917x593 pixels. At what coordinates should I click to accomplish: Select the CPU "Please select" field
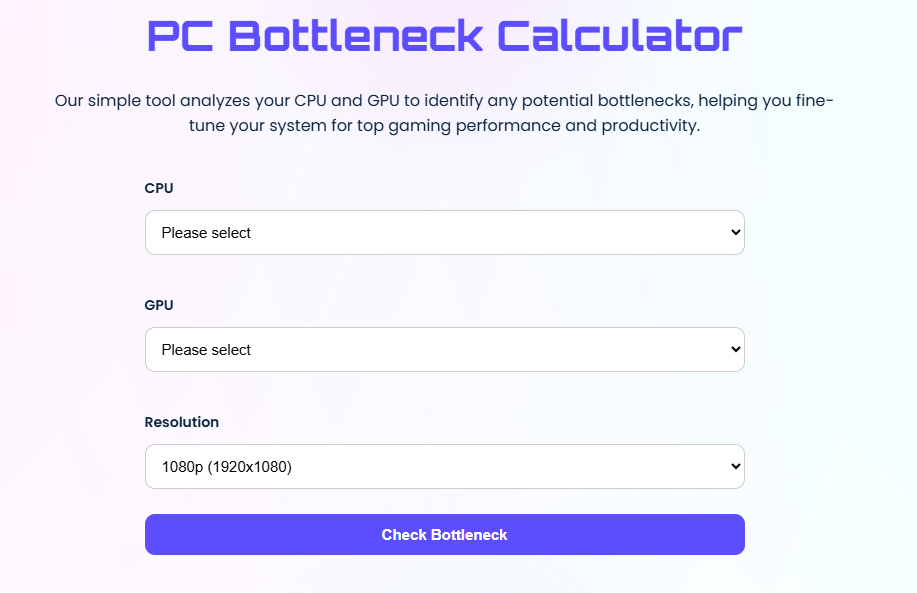[x=400, y=232]
